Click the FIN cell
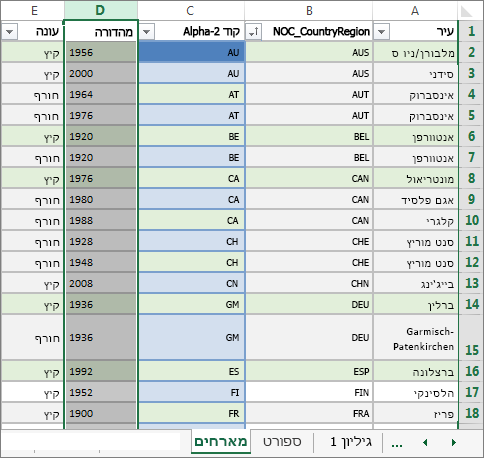 [x=309, y=392]
